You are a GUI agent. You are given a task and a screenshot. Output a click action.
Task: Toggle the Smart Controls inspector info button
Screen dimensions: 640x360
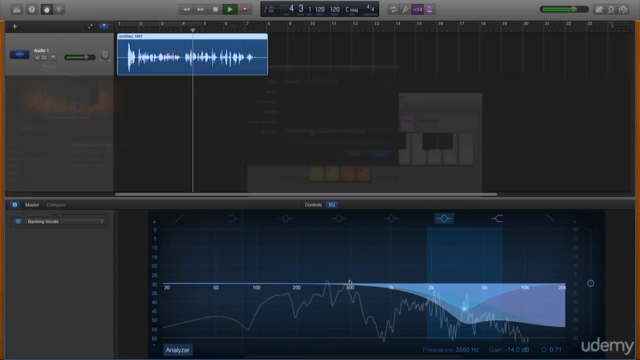15,205
